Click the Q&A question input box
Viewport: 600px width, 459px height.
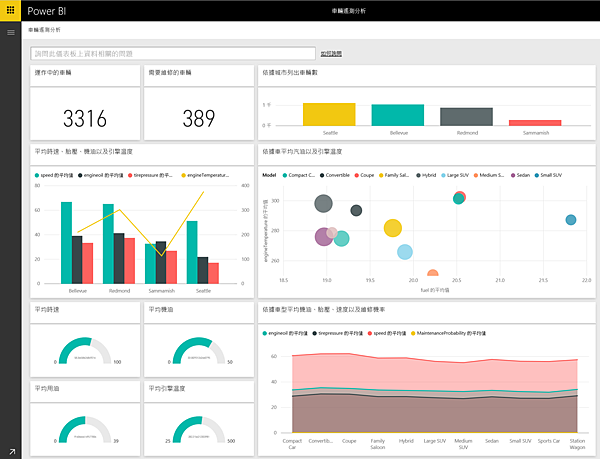pyautogui.click(x=173, y=54)
